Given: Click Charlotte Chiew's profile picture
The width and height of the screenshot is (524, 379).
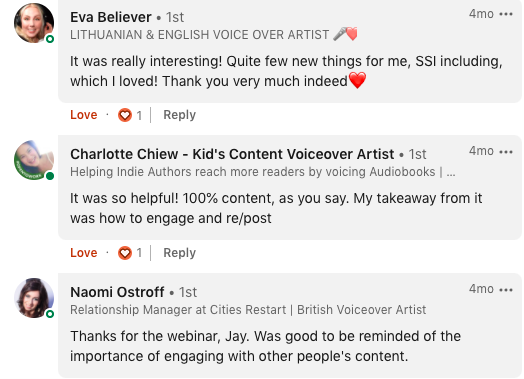Looking at the screenshot, I should [34, 160].
